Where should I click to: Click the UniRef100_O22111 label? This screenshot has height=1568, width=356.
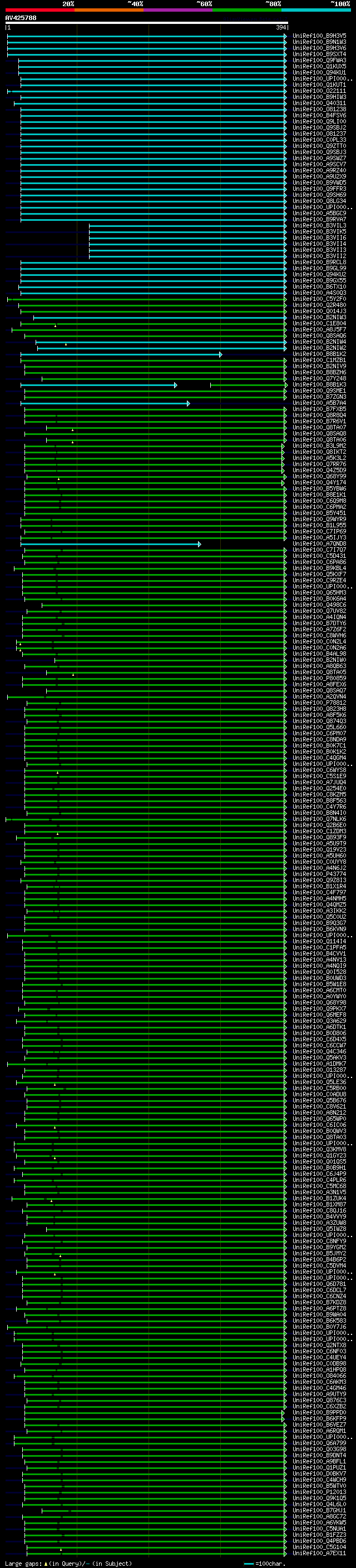(x=319, y=91)
